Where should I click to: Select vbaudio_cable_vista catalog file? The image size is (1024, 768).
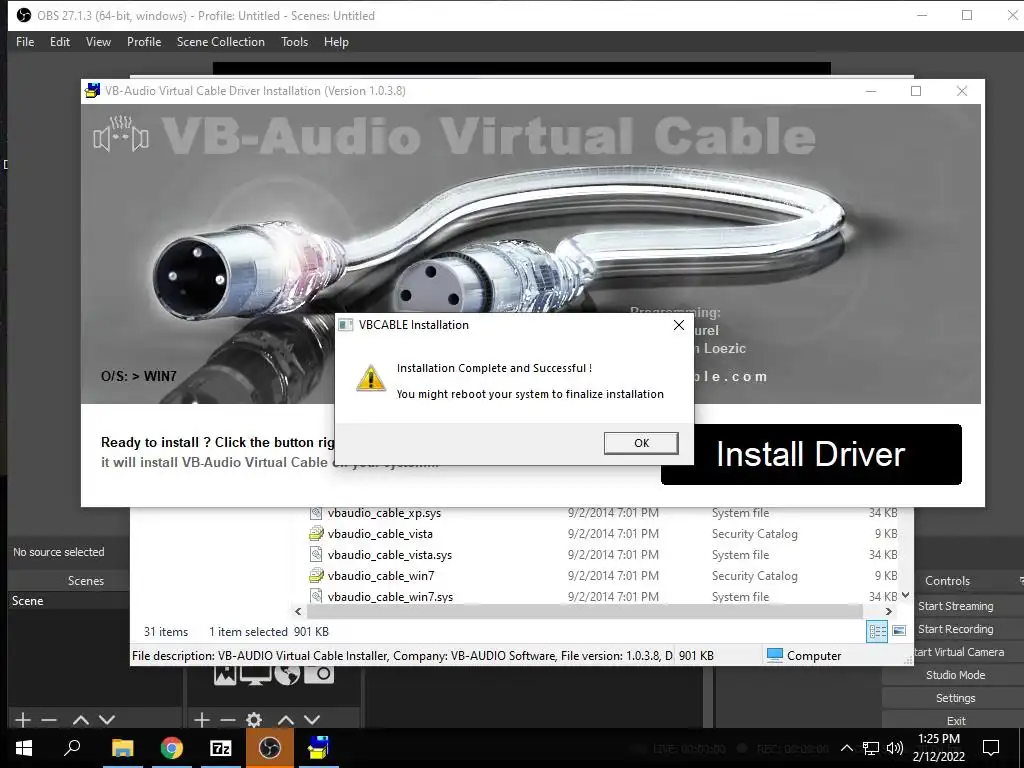pos(379,534)
